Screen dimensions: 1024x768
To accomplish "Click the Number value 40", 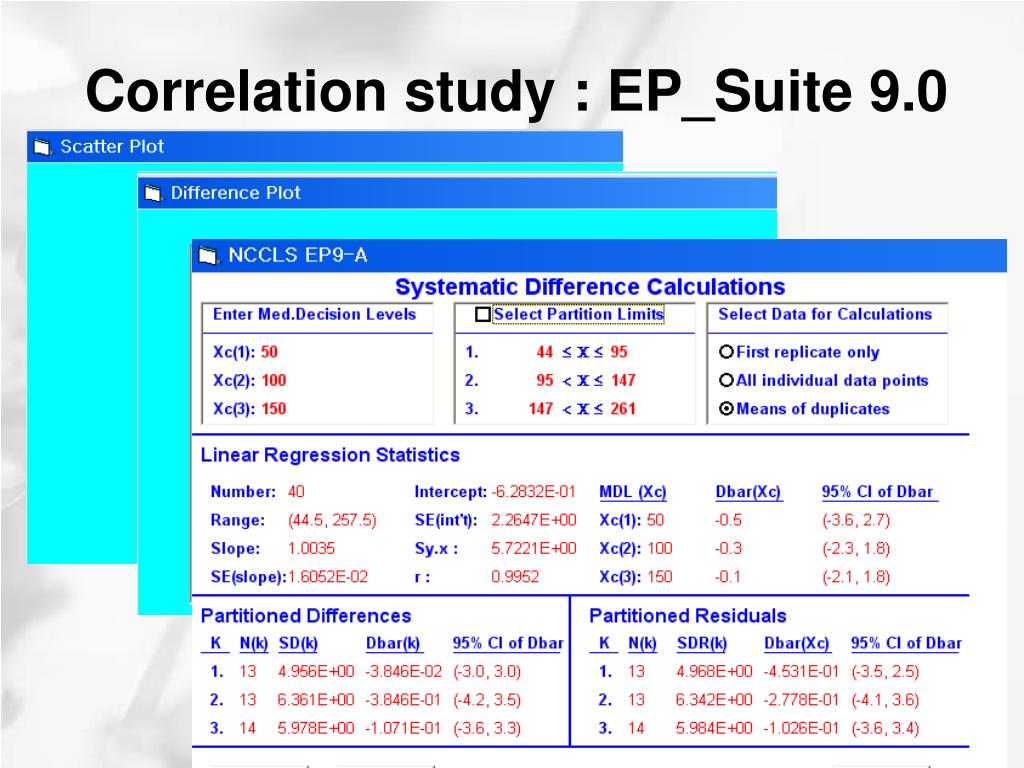I will (296, 492).
